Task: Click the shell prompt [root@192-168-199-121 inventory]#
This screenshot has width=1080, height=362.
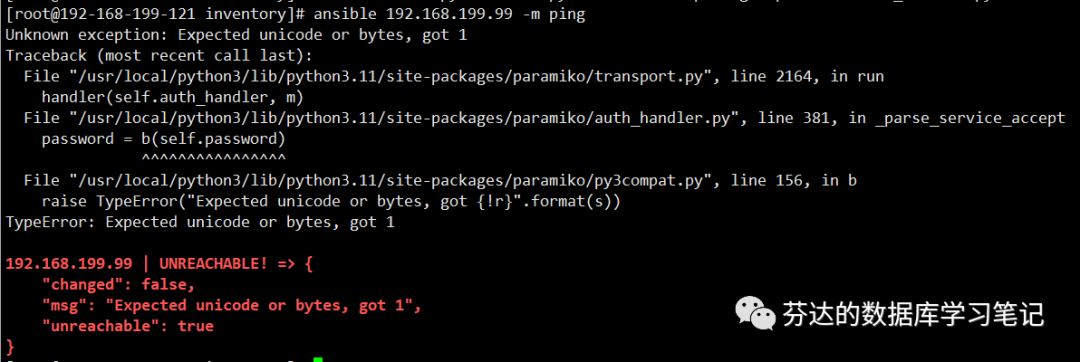Action: [156, 14]
